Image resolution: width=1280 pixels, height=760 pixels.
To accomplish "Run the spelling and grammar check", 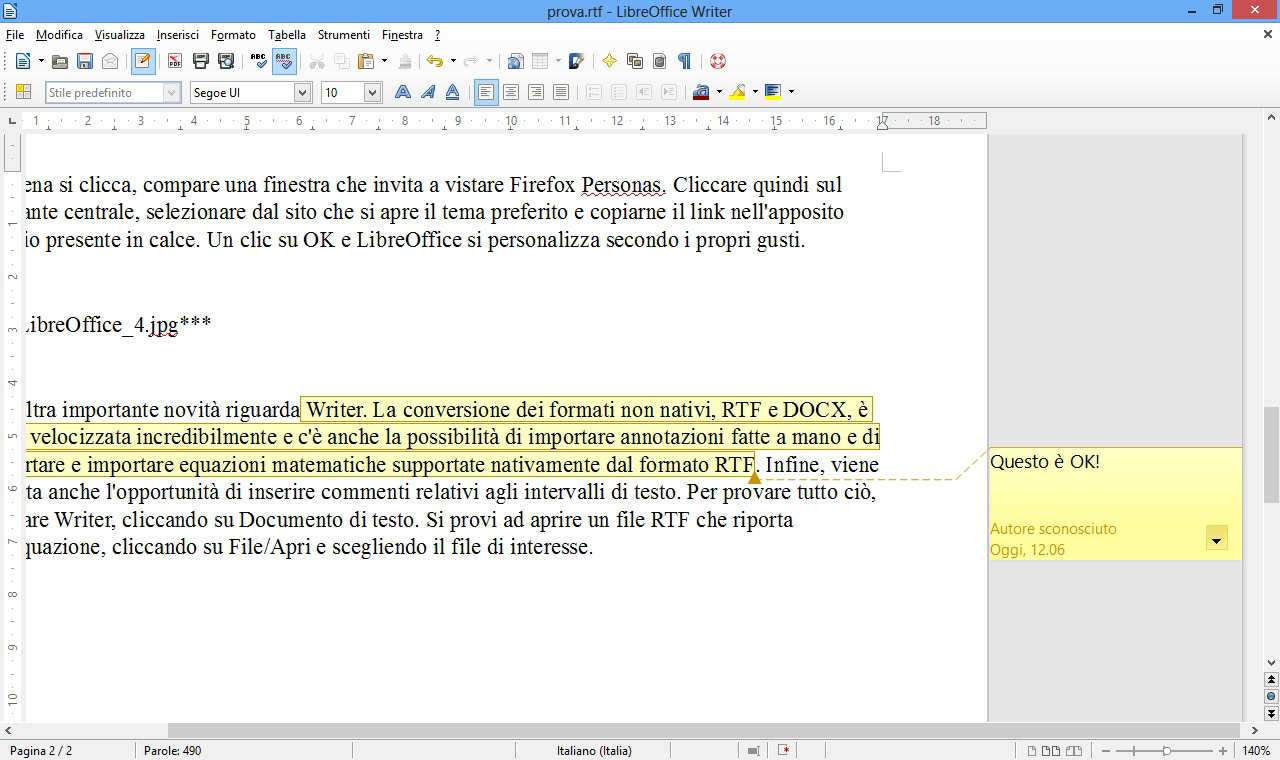I will (259, 61).
